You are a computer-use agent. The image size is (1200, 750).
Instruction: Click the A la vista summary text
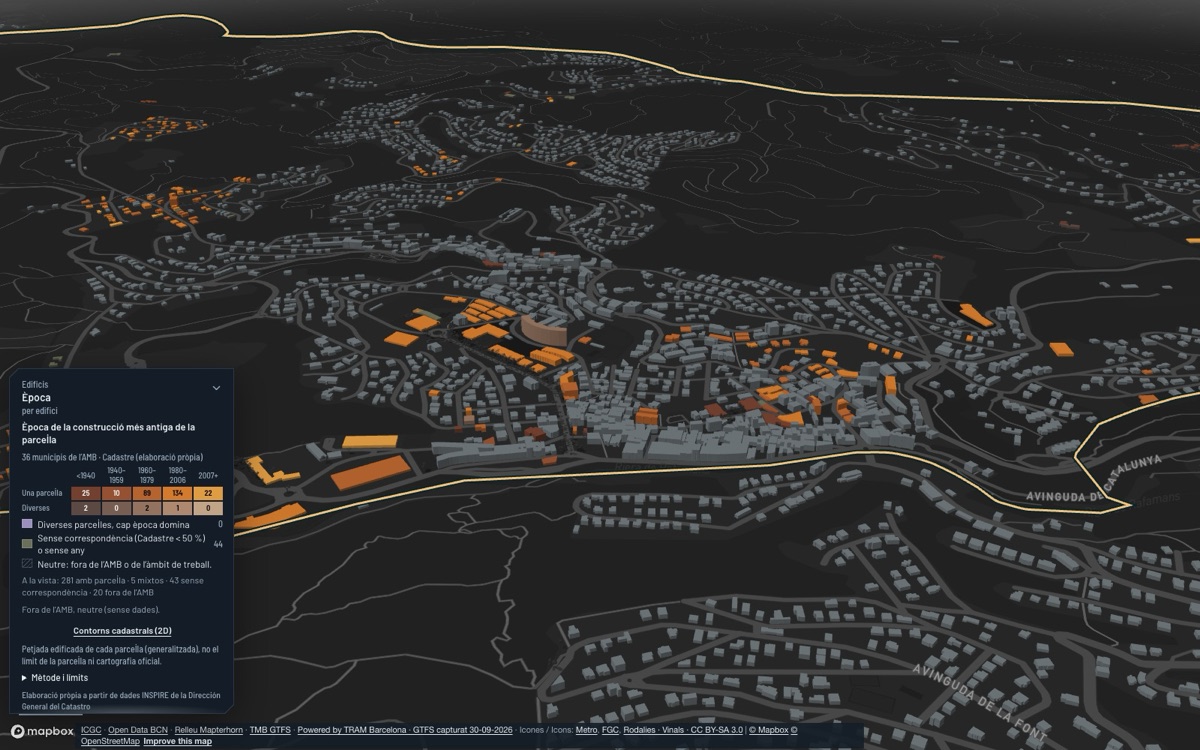[113, 586]
